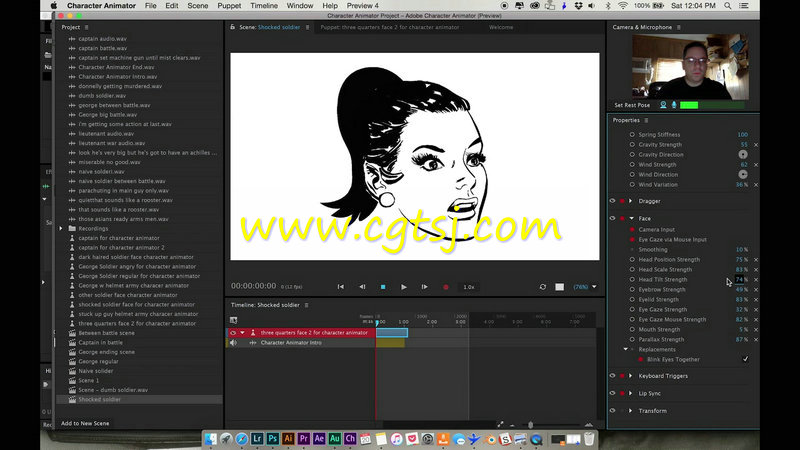
Task: Click the Shocked soldier scene name link
Action: (x=279, y=27)
